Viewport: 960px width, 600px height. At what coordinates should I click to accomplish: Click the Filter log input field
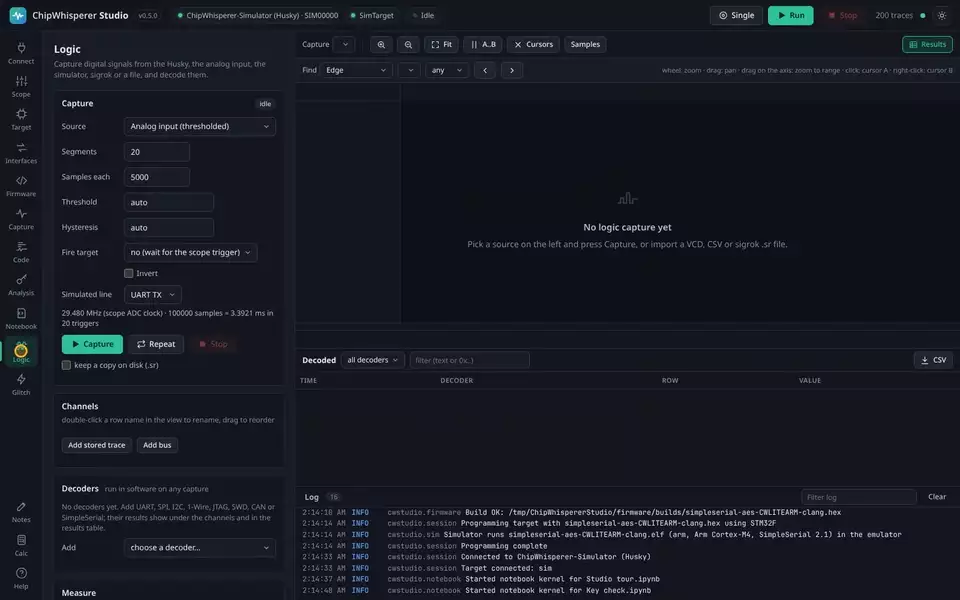858,497
